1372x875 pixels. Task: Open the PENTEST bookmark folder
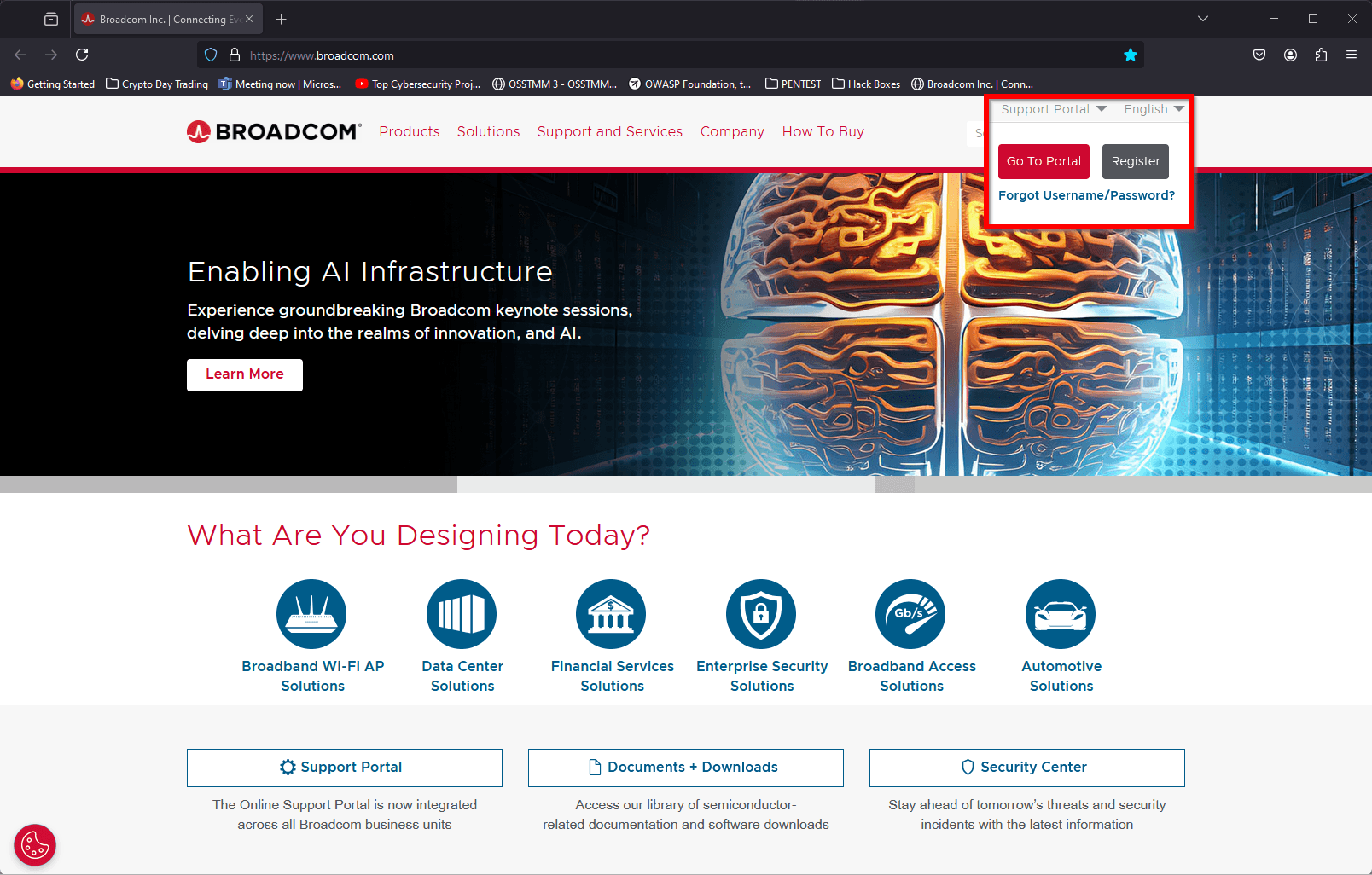[x=794, y=84]
